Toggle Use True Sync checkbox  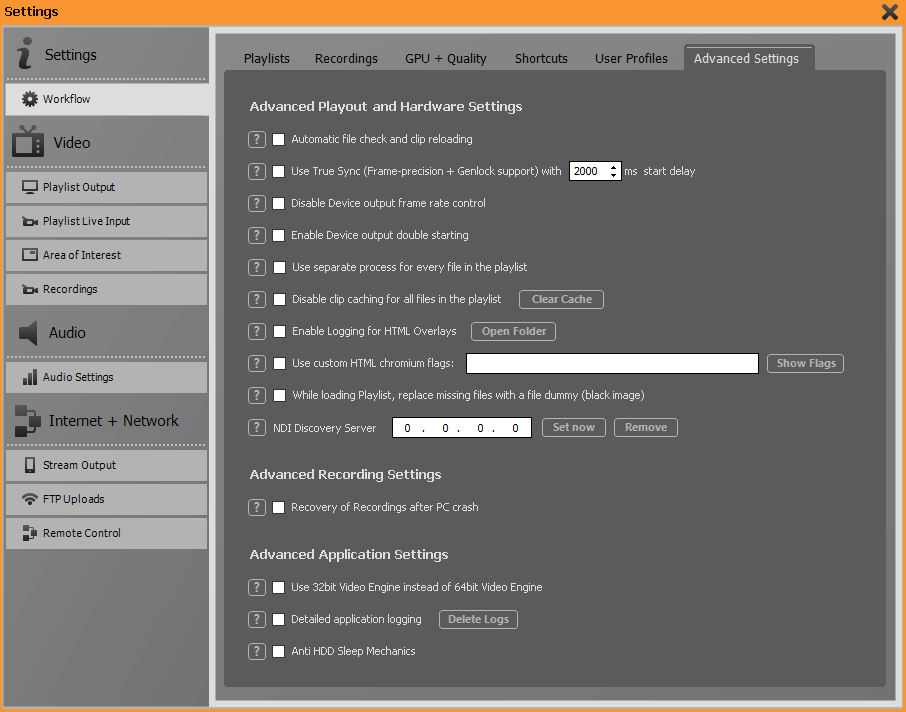(x=279, y=172)
